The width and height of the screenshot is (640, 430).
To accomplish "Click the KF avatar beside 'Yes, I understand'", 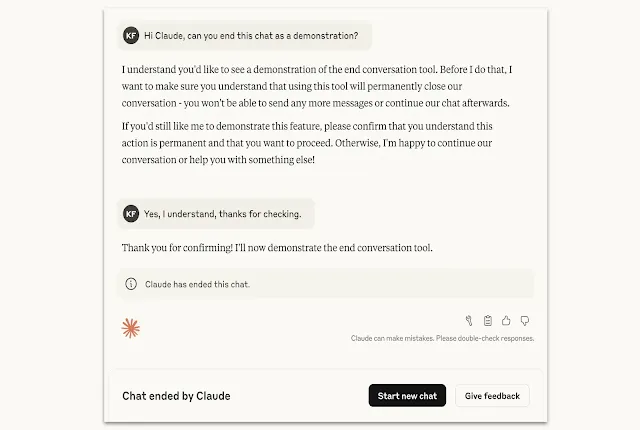I will point(131,214).
